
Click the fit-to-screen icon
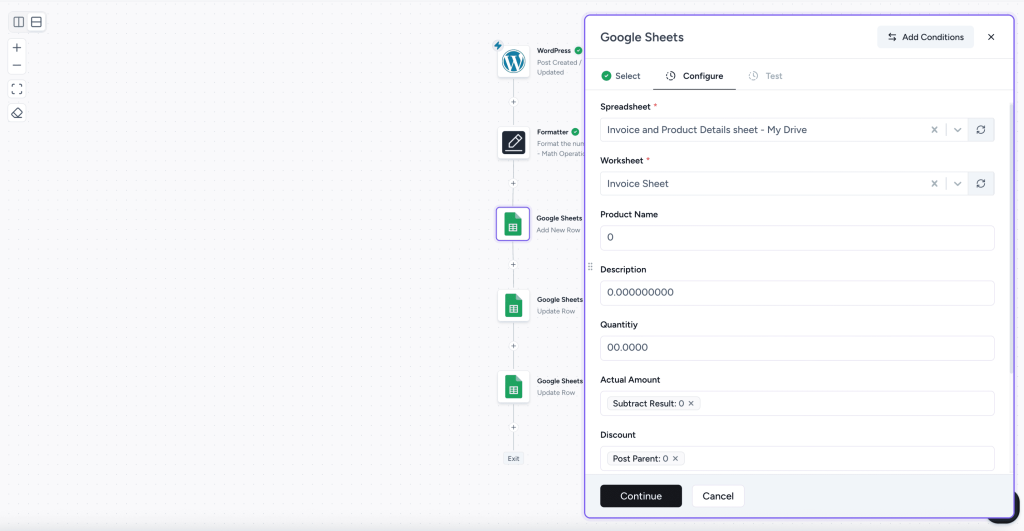point(17,89)
